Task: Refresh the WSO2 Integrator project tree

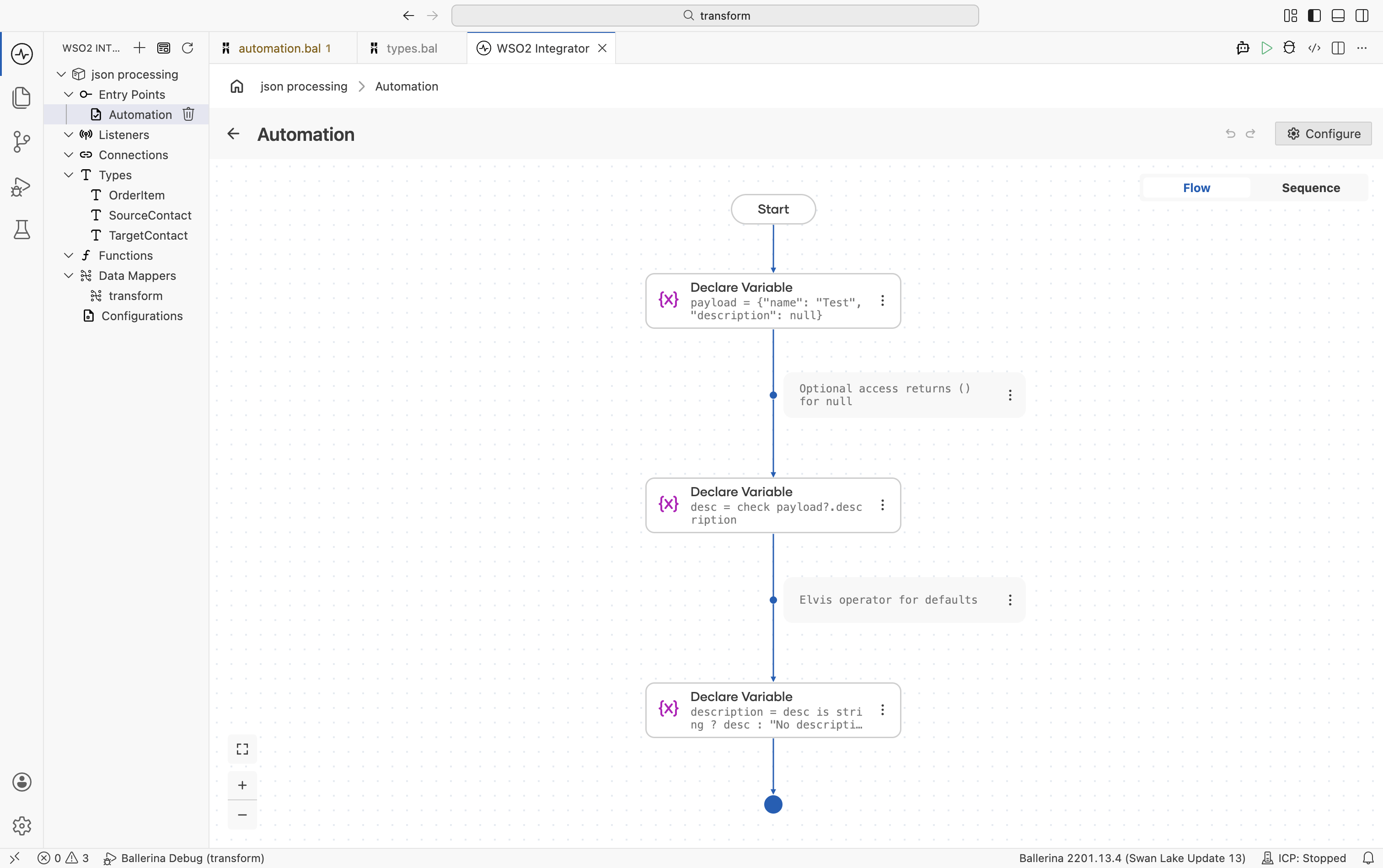Action: [x=188, y=48]
